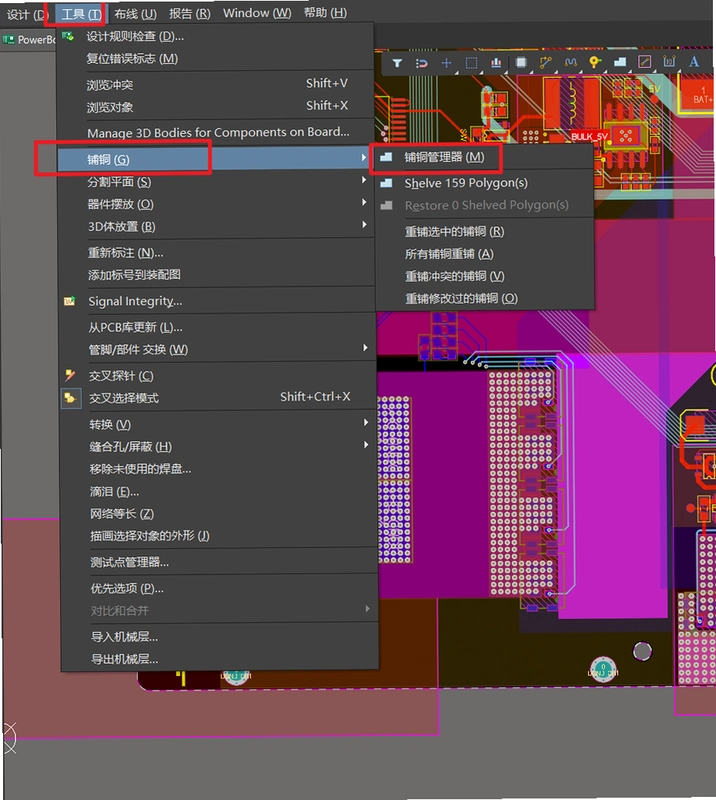Choose 重铺选中的铺铜 (R)
The image size is (716, 800).
click(x=485, y=231)
